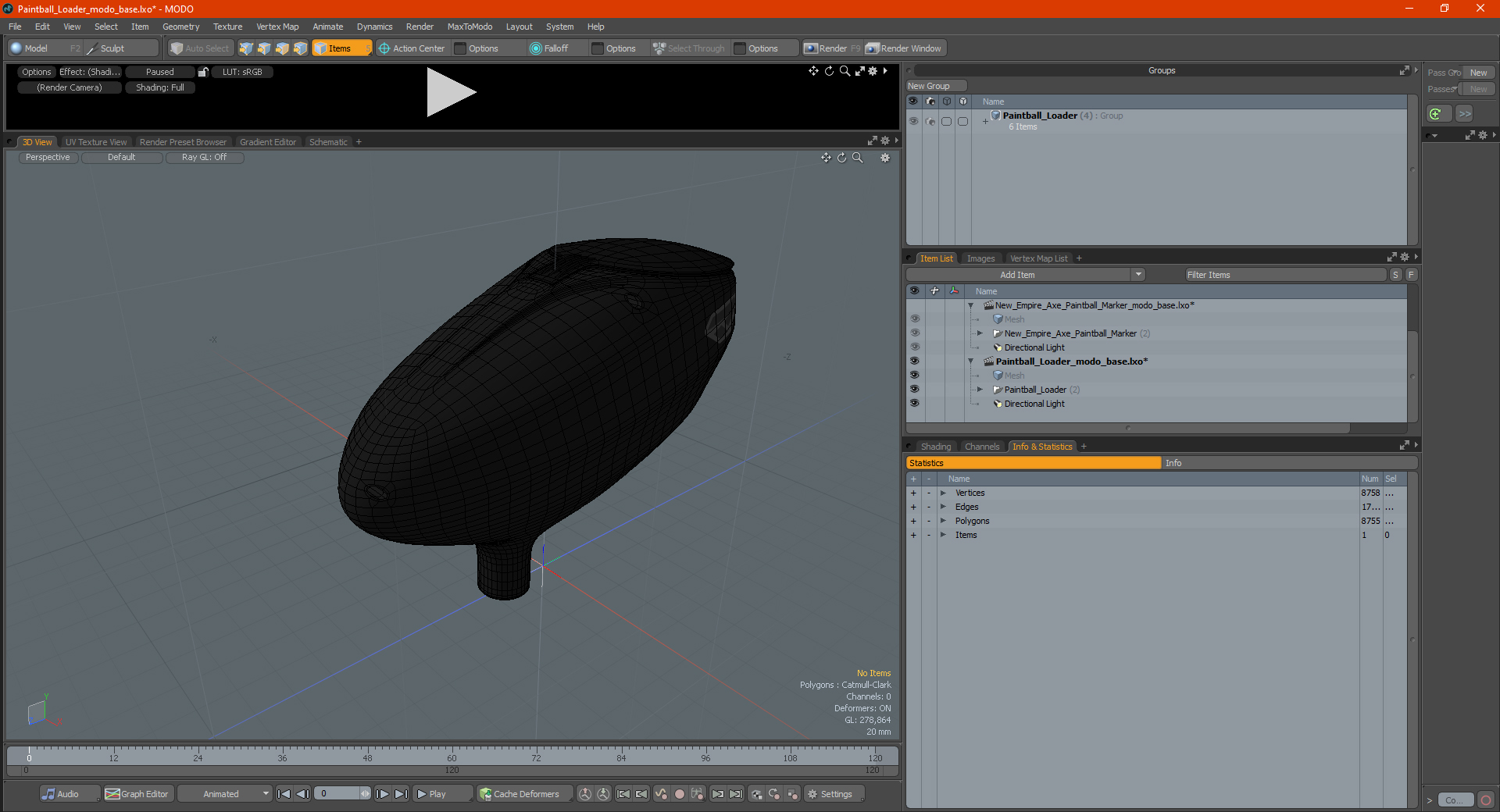Screen dimensions: 1500x812
Task: Click the Render Window button
Action: [x=904, y=48]
